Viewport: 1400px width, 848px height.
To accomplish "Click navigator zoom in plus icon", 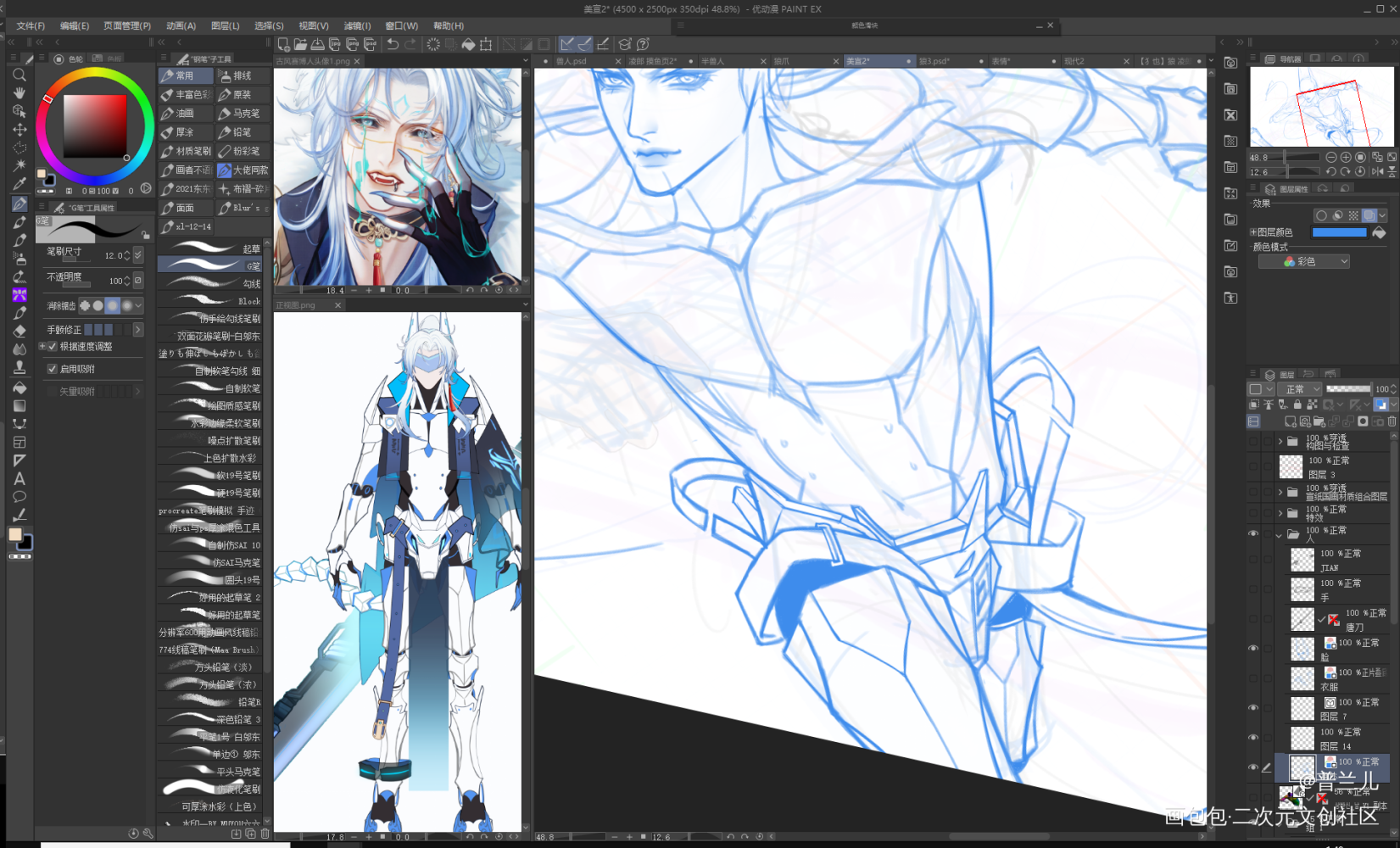I will click(x=1346, y=158).
